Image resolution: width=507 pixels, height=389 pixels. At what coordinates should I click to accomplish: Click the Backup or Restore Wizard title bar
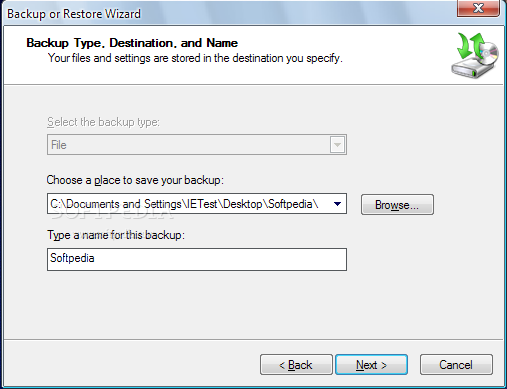[230, 13]
